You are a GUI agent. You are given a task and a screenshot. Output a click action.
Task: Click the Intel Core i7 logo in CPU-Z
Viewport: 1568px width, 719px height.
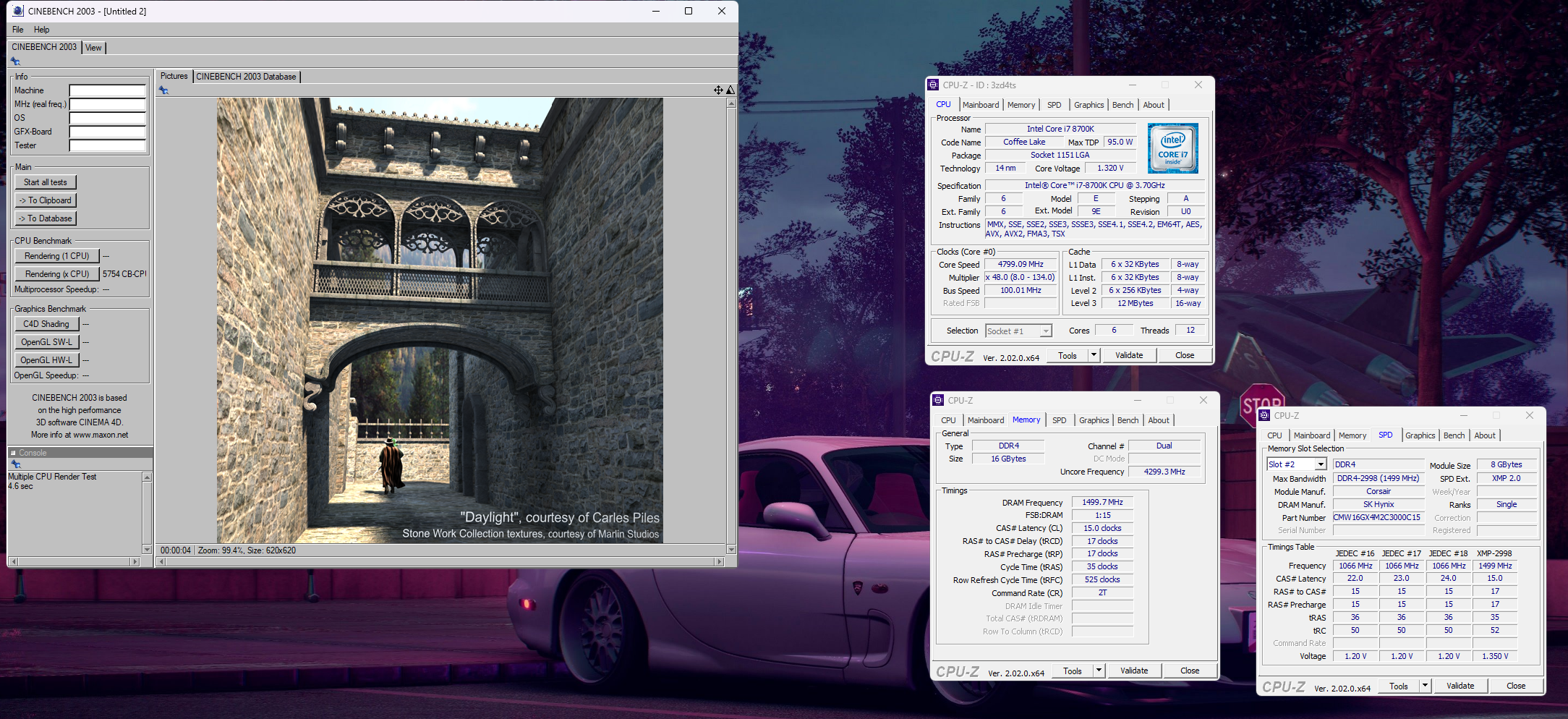[1173, 148]
